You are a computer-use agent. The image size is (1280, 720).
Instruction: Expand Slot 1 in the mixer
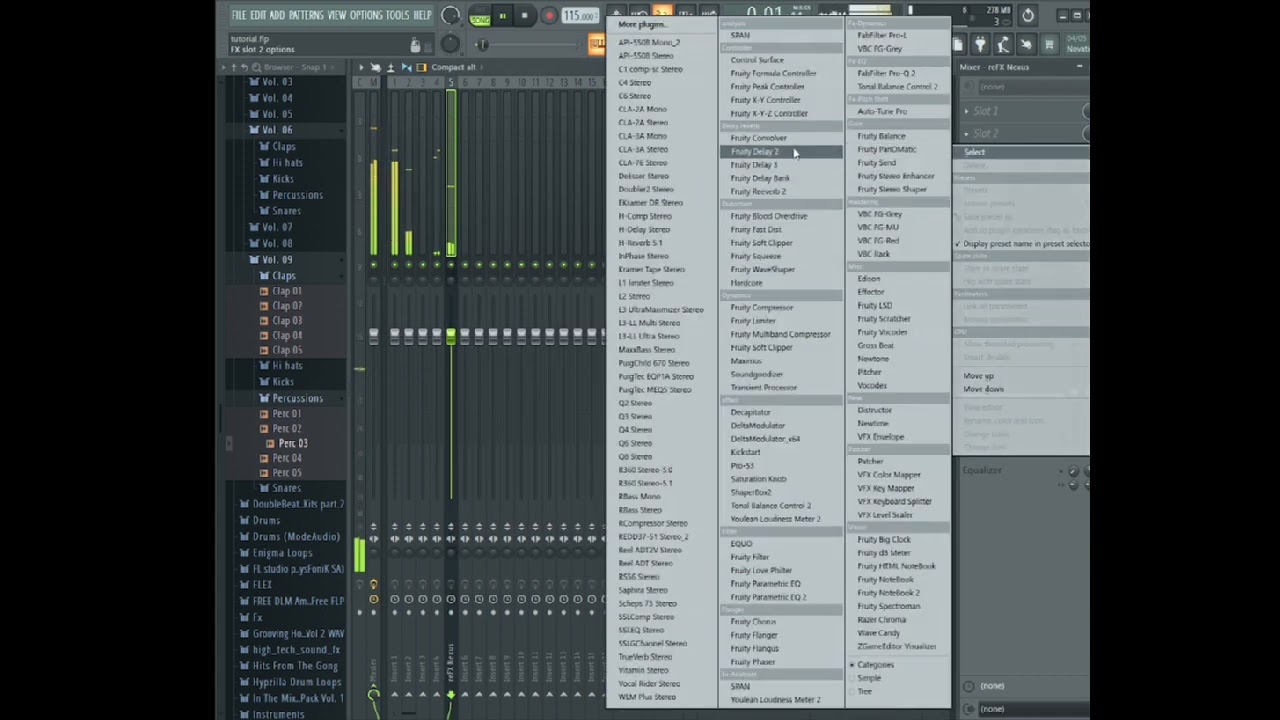coord(966,111)
